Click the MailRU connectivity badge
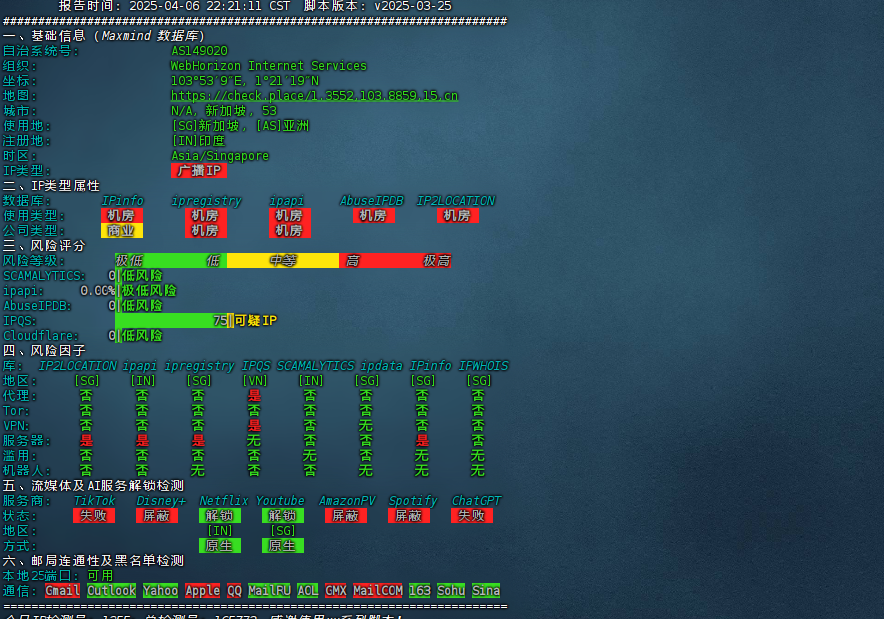The height and width of the screenshot is (619, 884). [269, 591]
